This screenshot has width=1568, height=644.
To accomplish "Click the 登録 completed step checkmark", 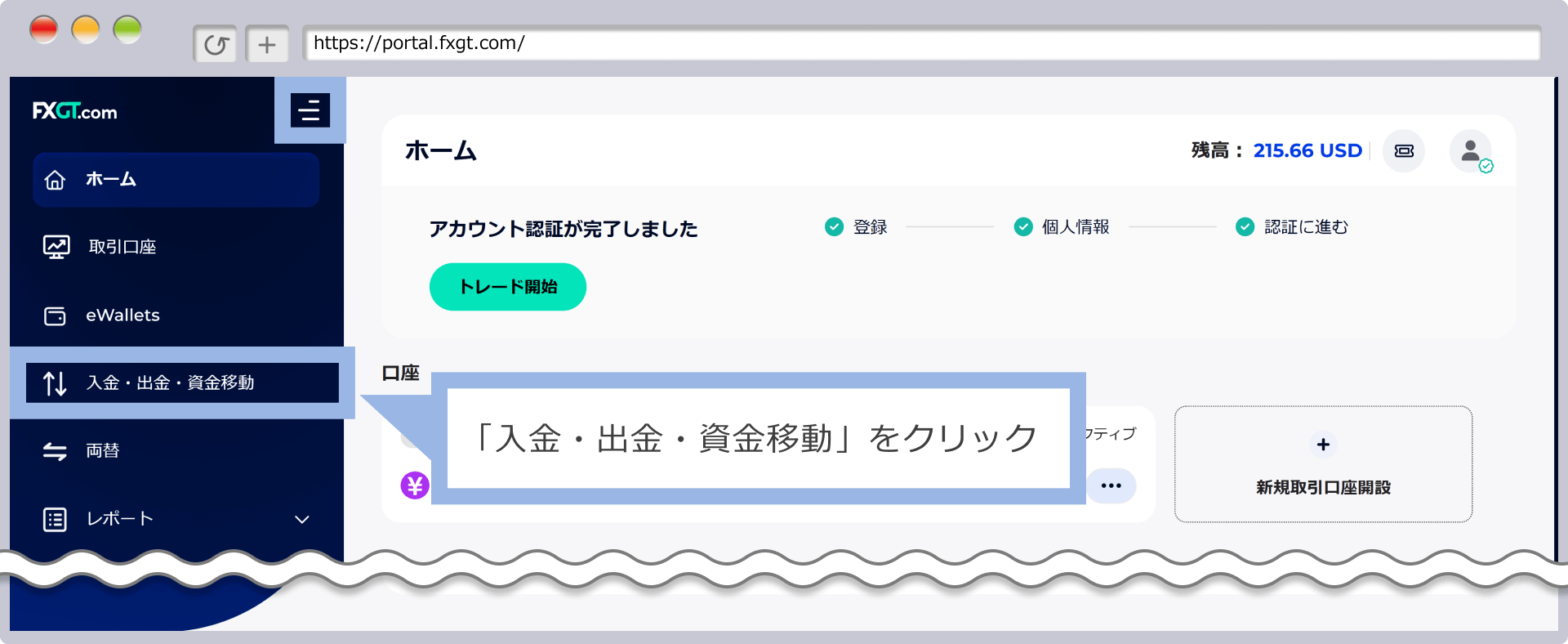I will [834, 226].
